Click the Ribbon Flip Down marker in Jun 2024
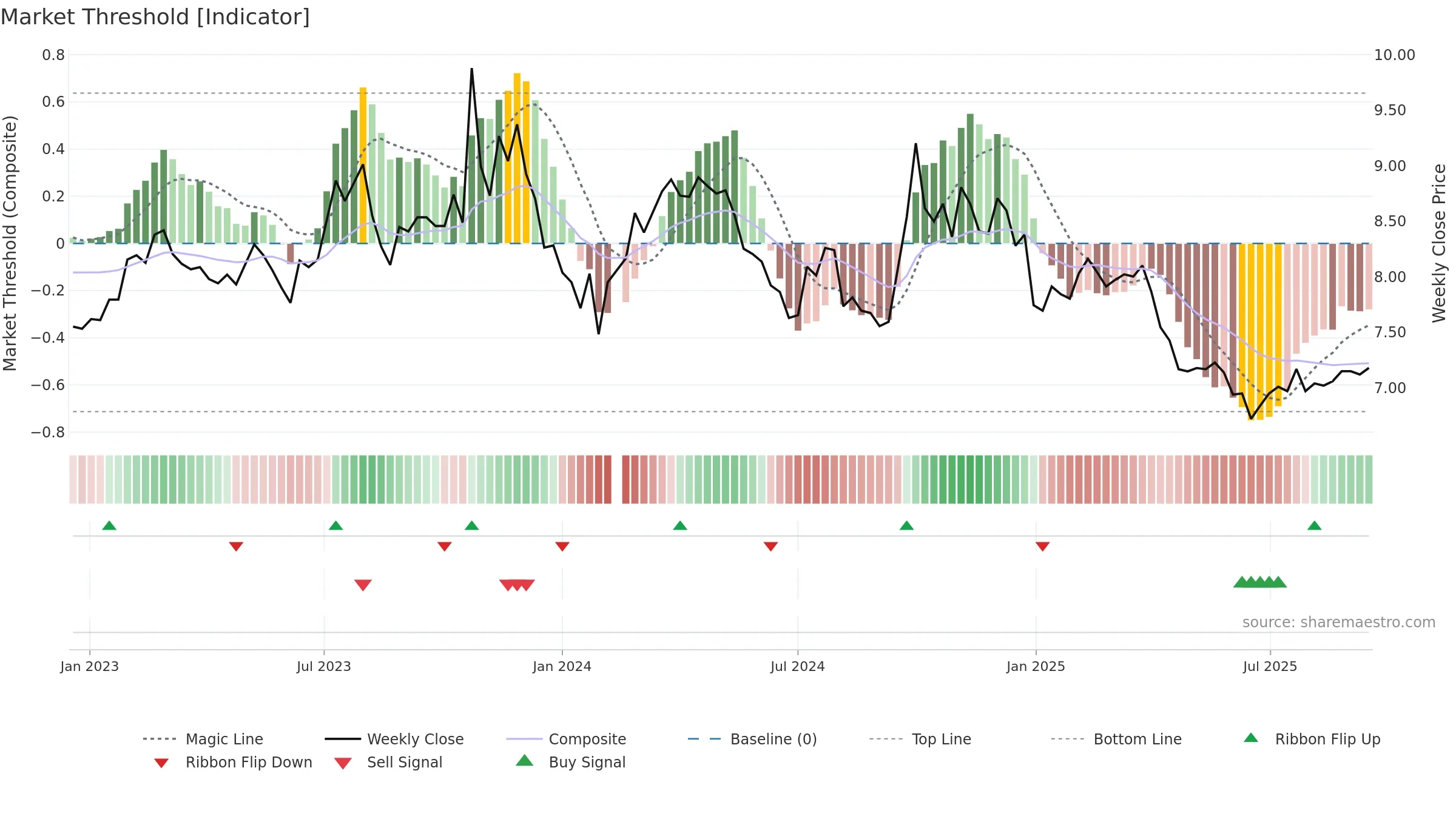1456x819 pixels. (770, 547)
